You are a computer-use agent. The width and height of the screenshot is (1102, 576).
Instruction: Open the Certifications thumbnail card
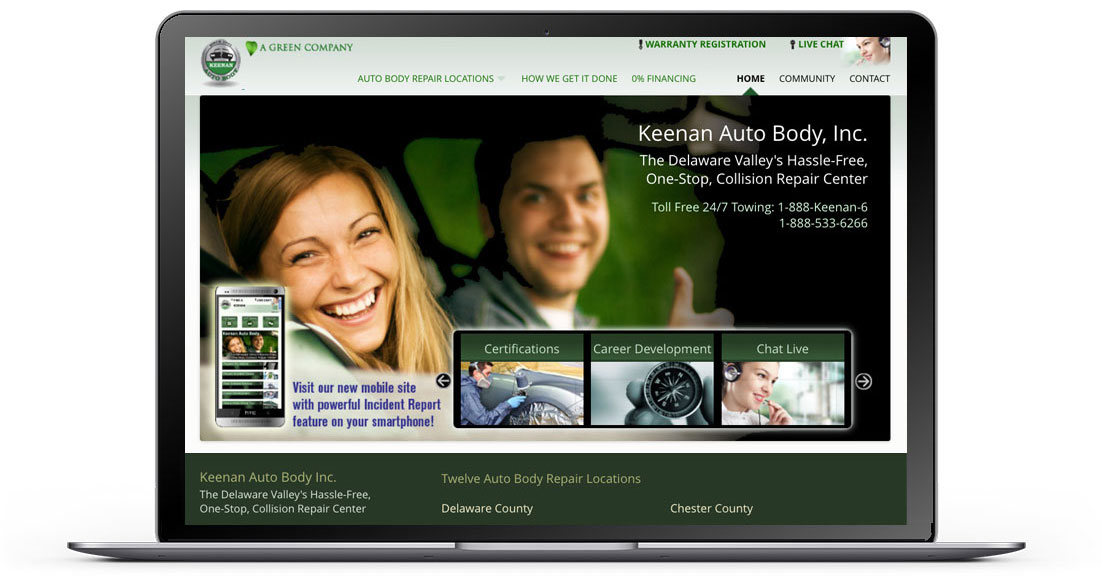click(521, 380)
